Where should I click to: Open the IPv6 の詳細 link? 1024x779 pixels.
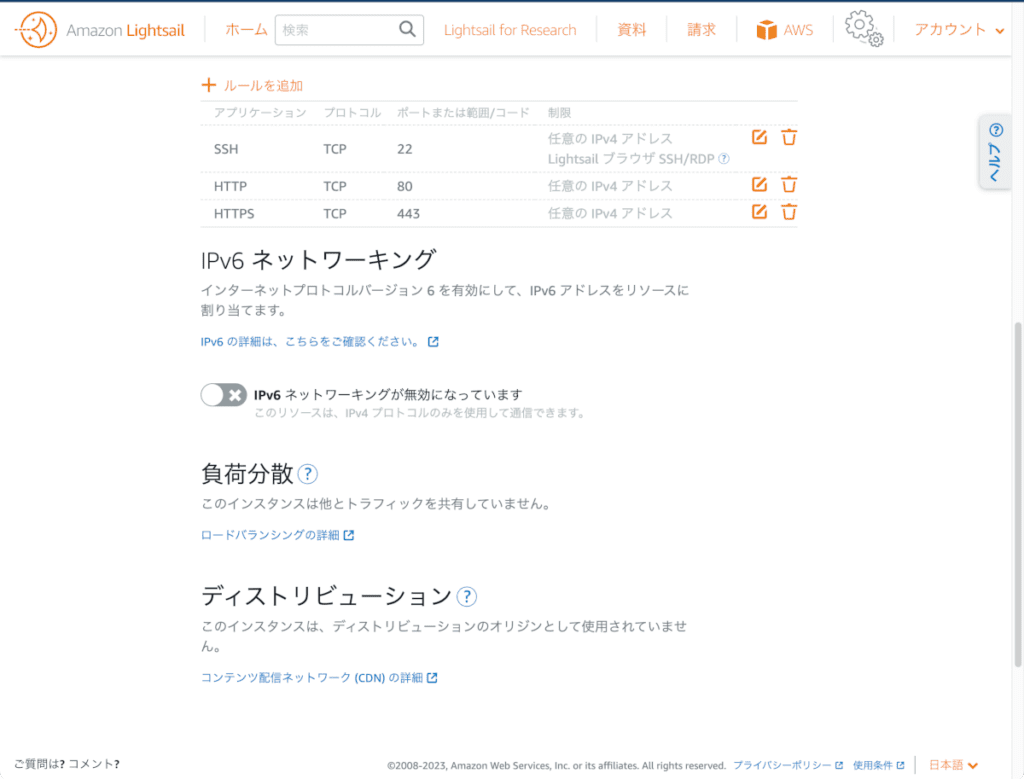319,342
